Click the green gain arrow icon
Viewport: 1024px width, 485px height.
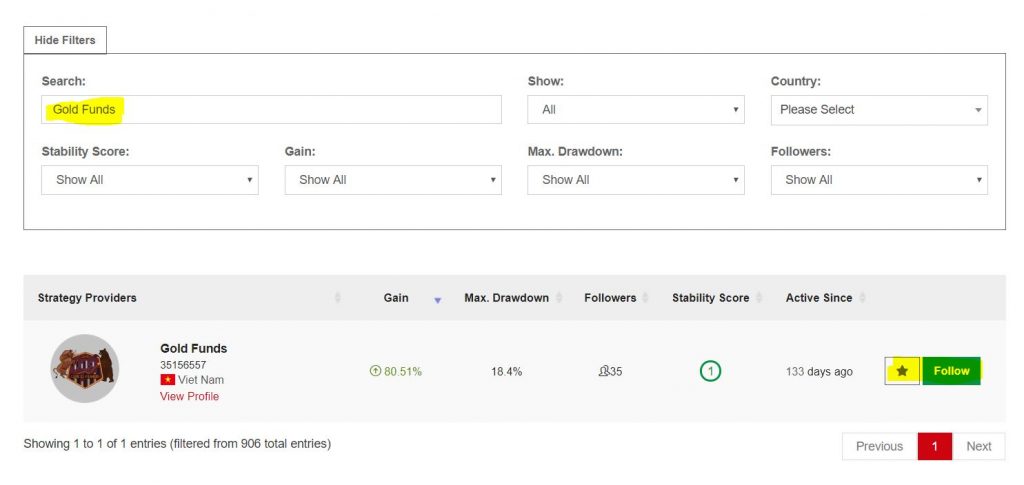coord(375,371)
